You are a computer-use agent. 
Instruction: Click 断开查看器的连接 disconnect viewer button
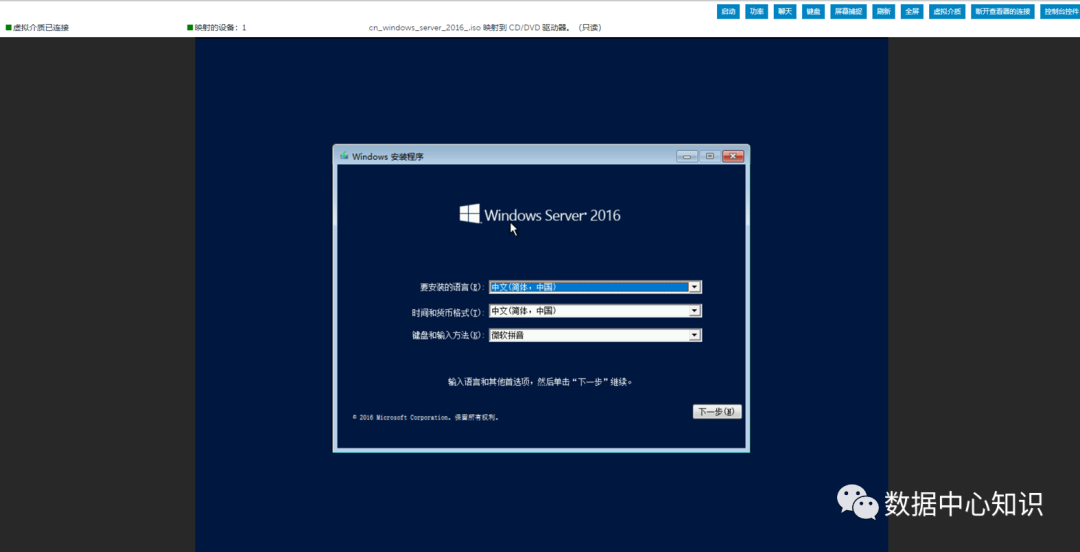(x=1003, y=12)
